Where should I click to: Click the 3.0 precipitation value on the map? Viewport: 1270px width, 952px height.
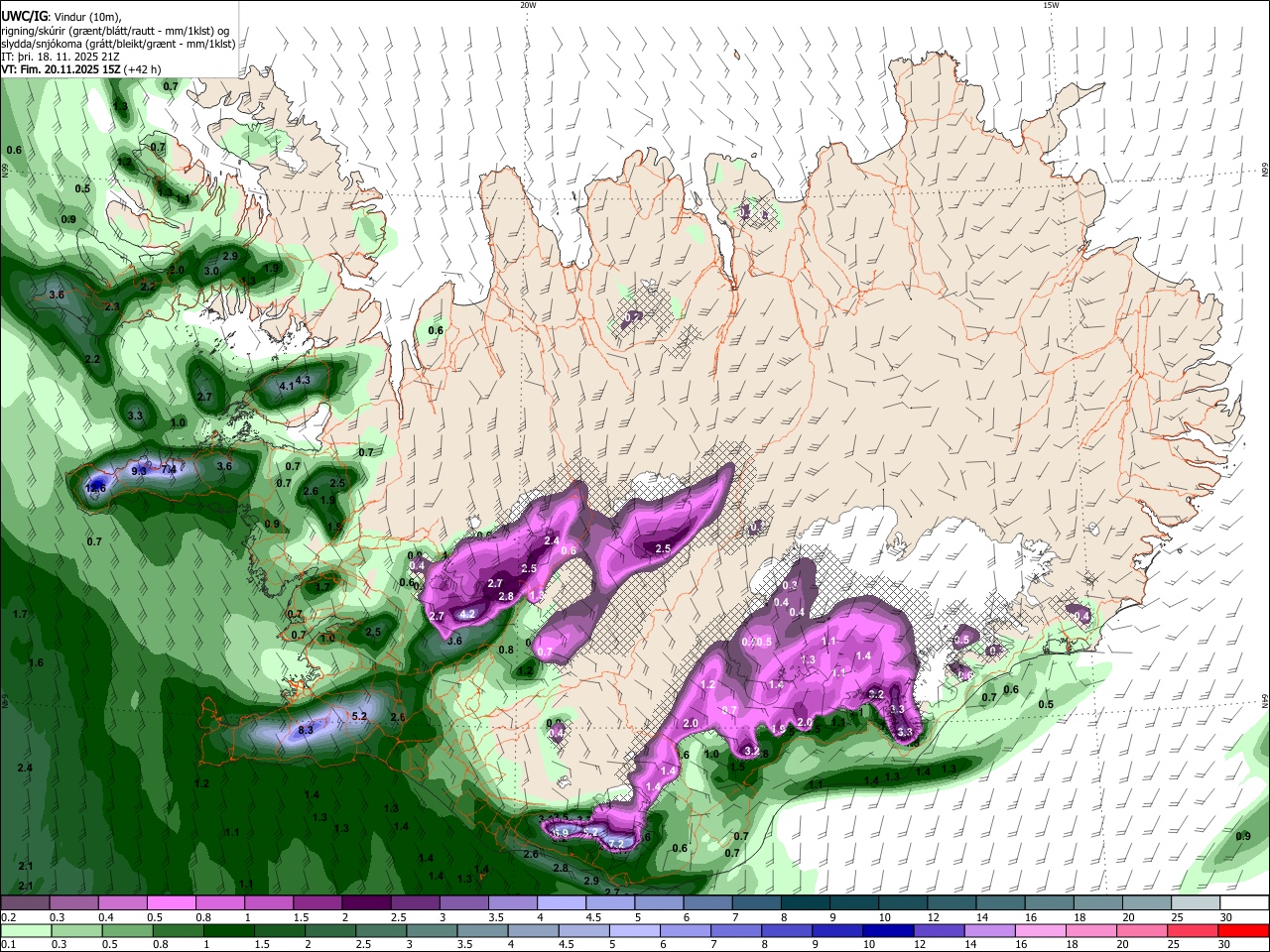pyautogui.click(x=211, y=271)
